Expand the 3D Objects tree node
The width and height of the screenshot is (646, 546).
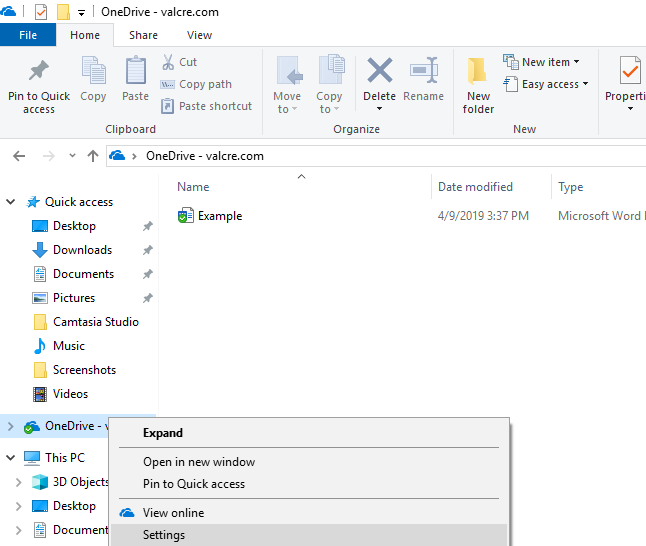[19, 482]
